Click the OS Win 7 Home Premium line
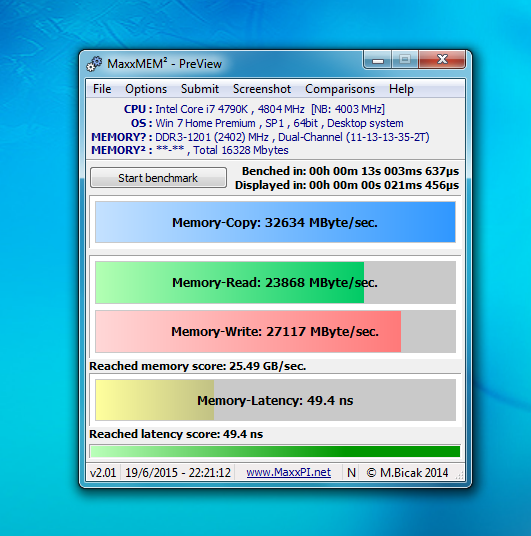Viewport: 531px width, 536px height. click(267, 123)
